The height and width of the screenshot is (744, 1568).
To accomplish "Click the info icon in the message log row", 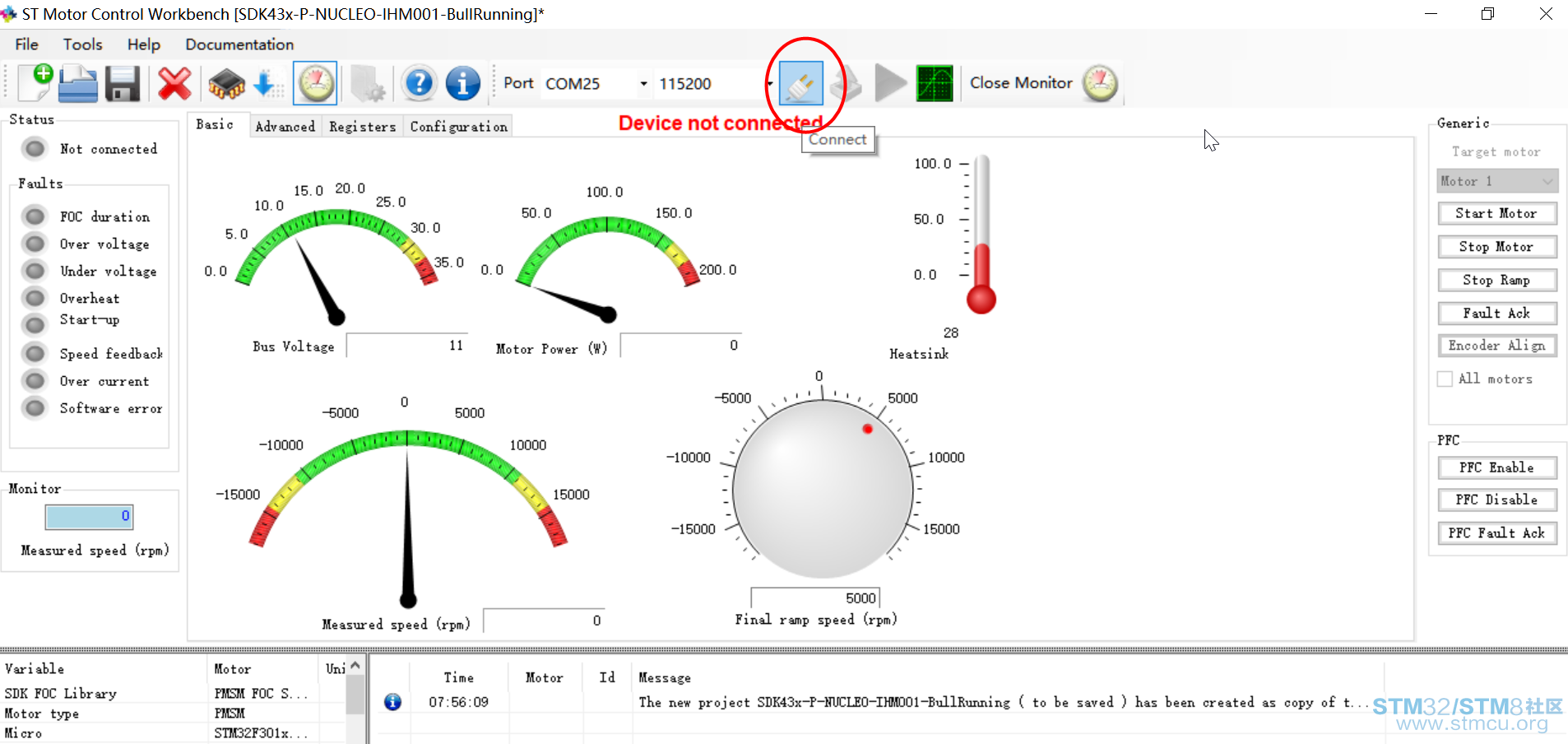I will coord(392,702).
